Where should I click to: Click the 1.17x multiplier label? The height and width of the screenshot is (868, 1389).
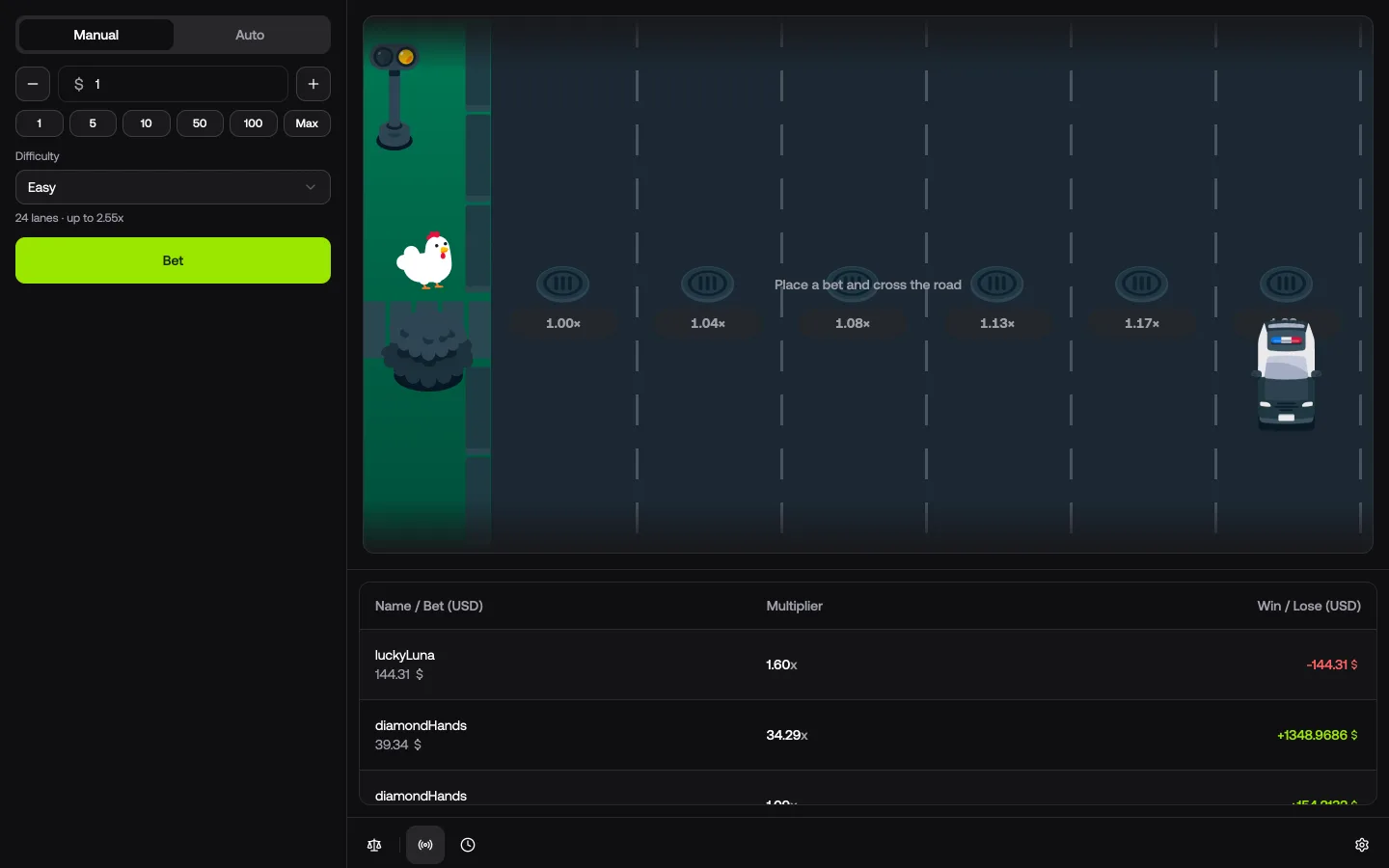1142,323
